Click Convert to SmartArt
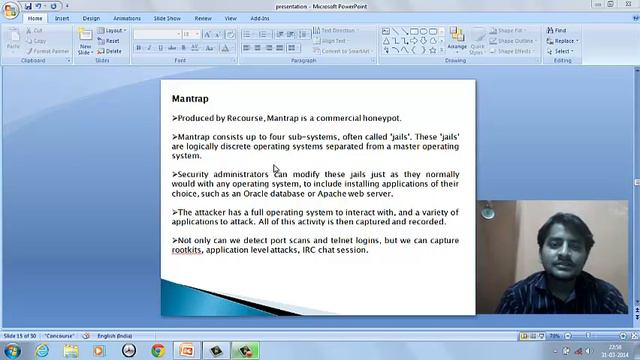Screen dimensions: 640x360 tap(344, 51)
